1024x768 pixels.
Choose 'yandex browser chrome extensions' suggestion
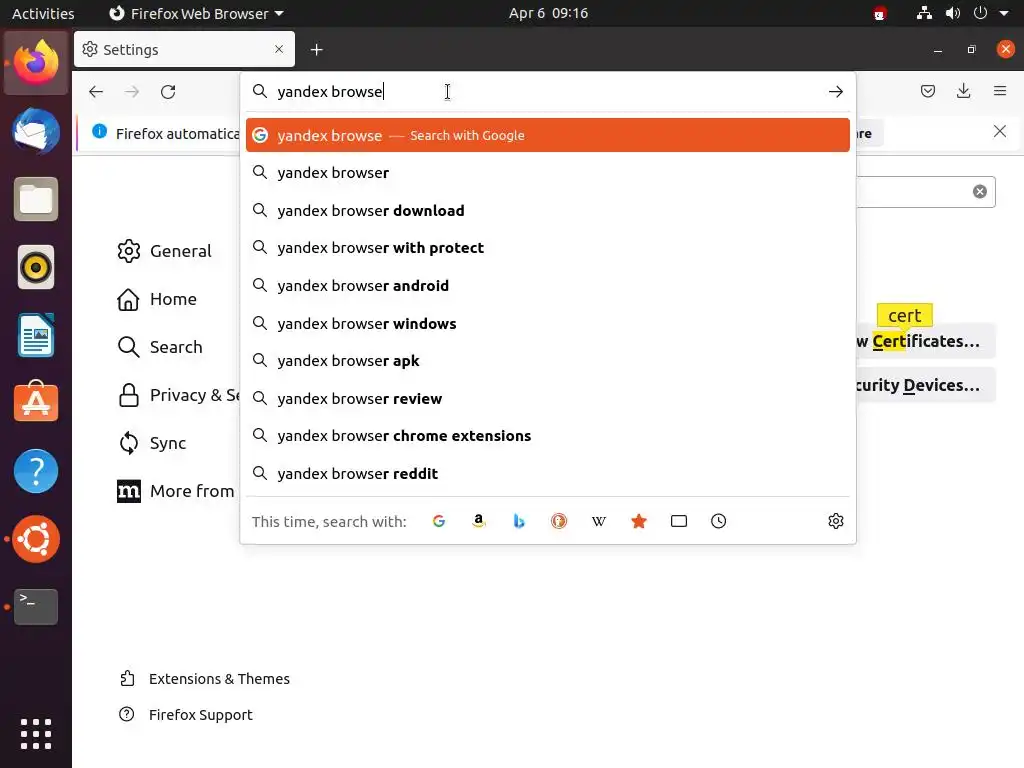[547, 436]
